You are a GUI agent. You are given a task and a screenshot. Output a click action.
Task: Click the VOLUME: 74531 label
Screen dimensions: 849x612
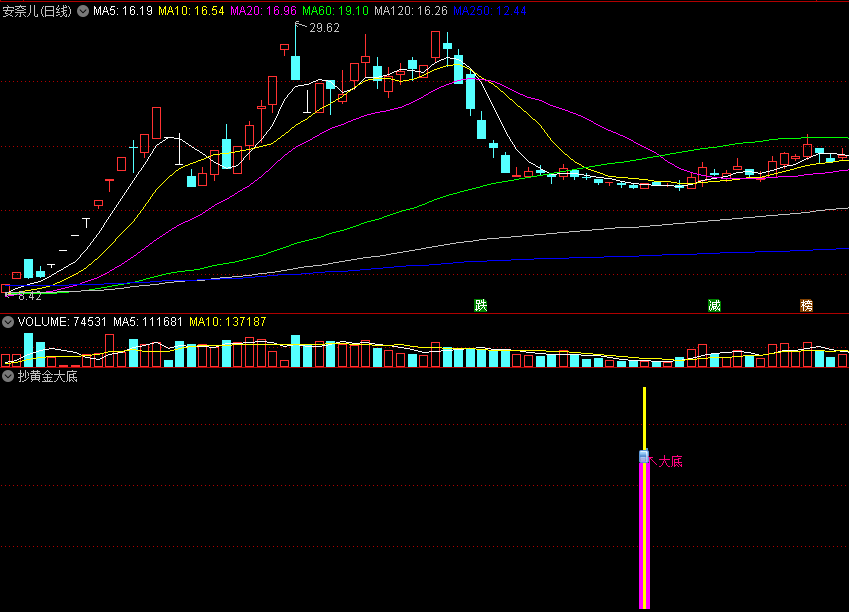pyautogui.click(x=62, y=322)
